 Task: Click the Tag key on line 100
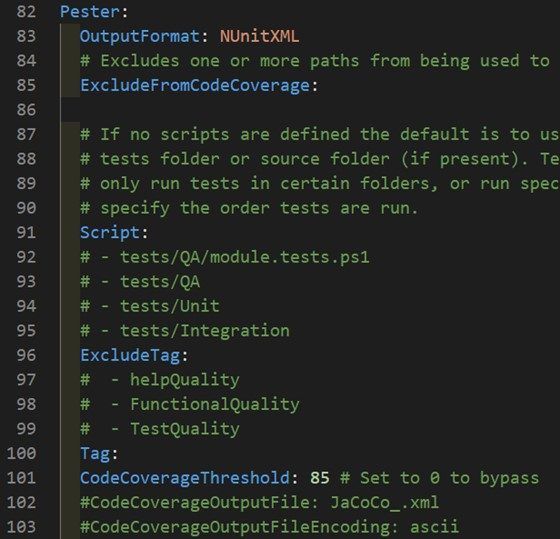[95, 454]
